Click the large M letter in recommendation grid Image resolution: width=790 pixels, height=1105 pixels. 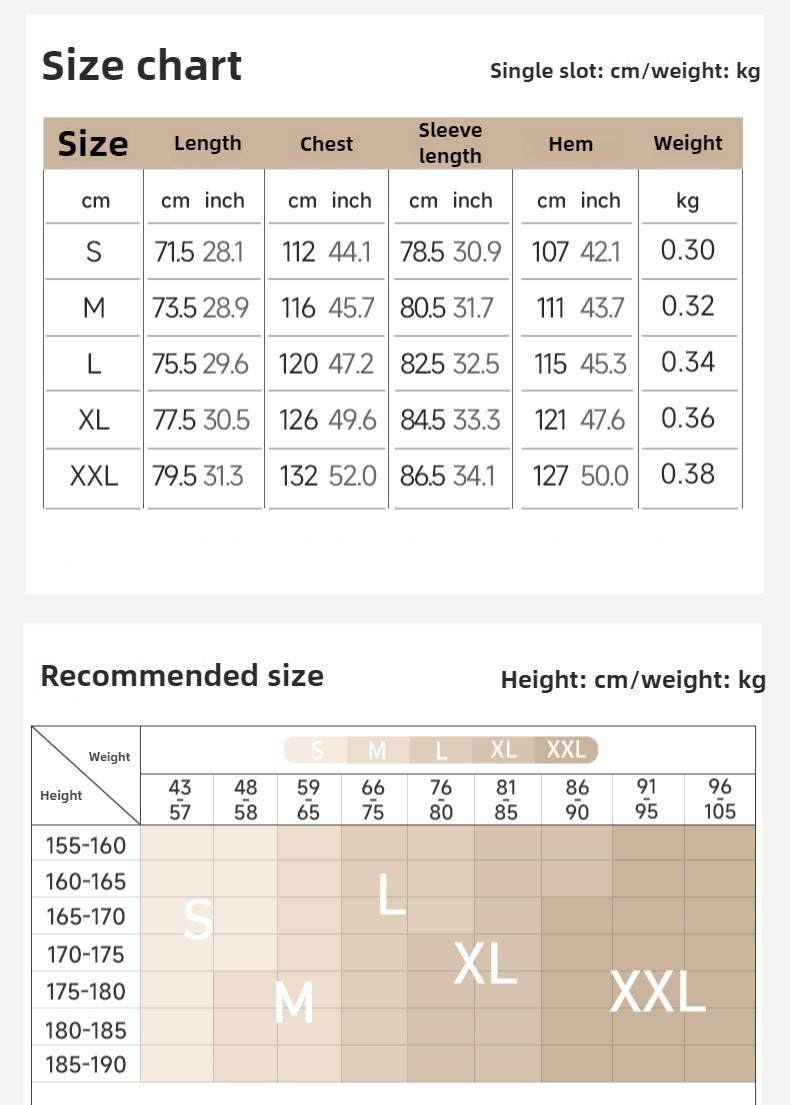(x=294, y=1002)
